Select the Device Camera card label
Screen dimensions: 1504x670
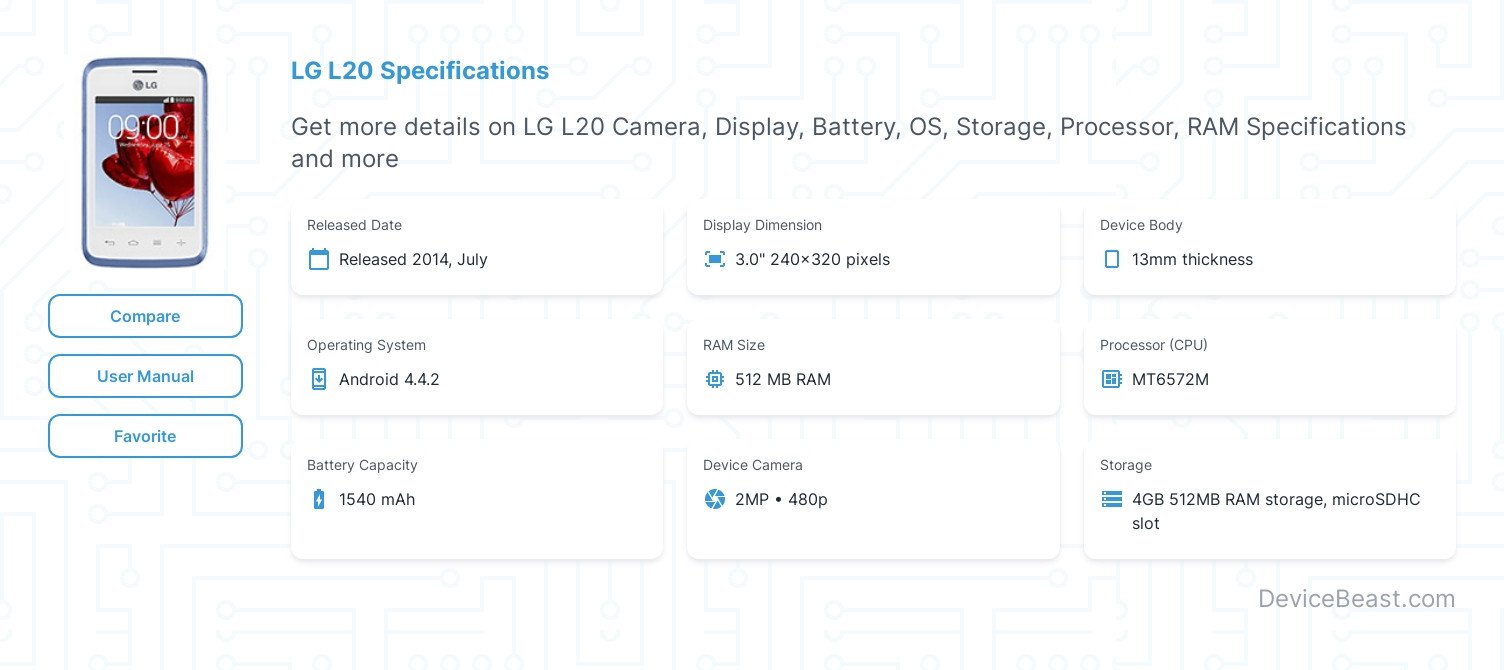[x=753, y=465]
